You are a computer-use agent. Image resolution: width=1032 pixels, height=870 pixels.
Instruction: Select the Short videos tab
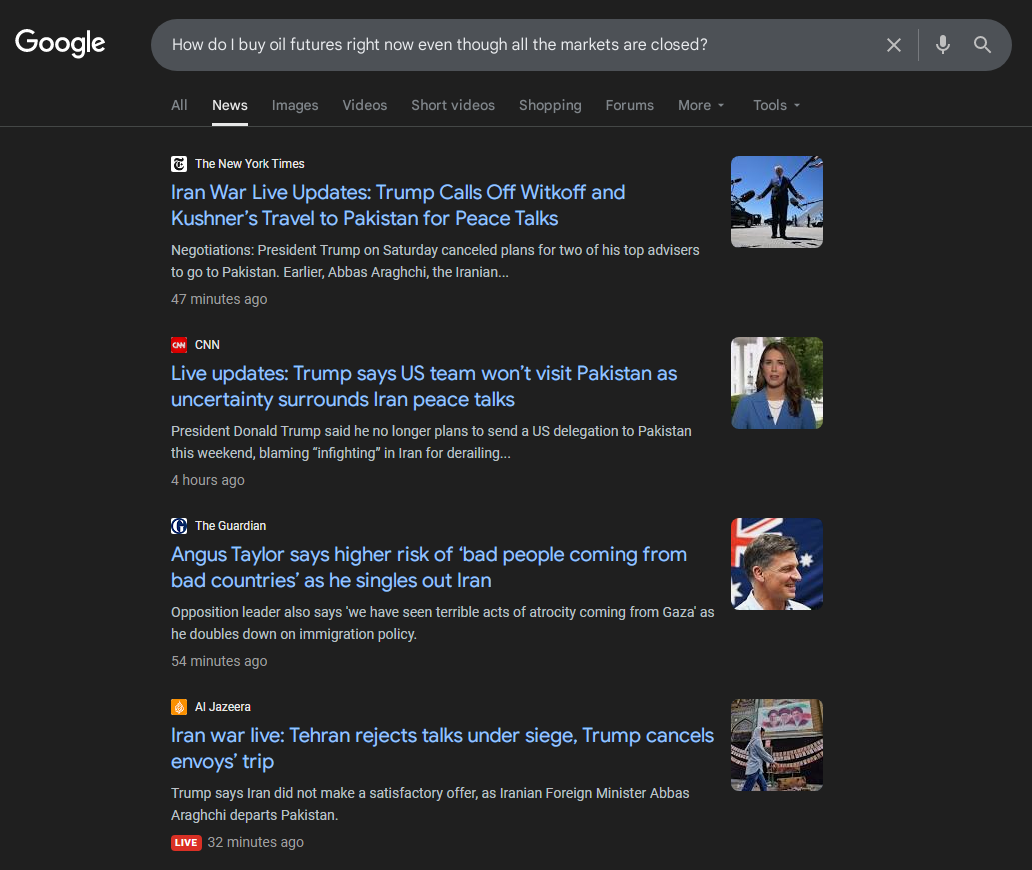tap(453, 105)
